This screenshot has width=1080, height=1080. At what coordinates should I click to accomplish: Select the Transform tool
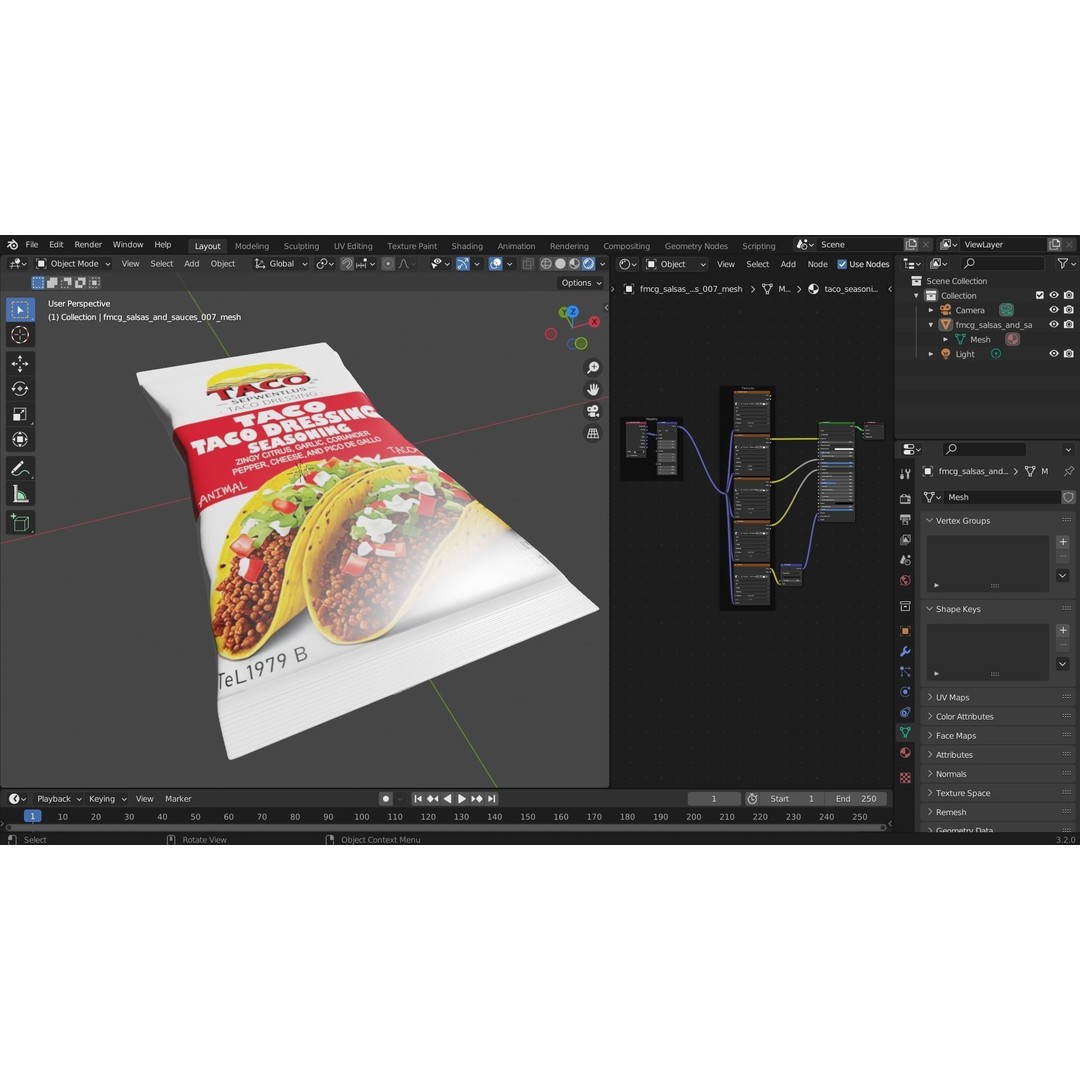pyautogui.click(x=20, y=439)
